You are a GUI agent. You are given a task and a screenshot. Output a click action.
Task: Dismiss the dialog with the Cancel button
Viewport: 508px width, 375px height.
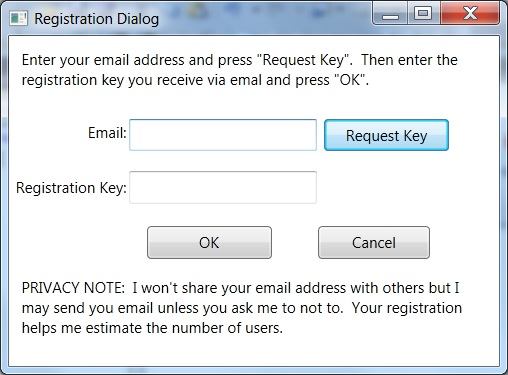(374, 243)
